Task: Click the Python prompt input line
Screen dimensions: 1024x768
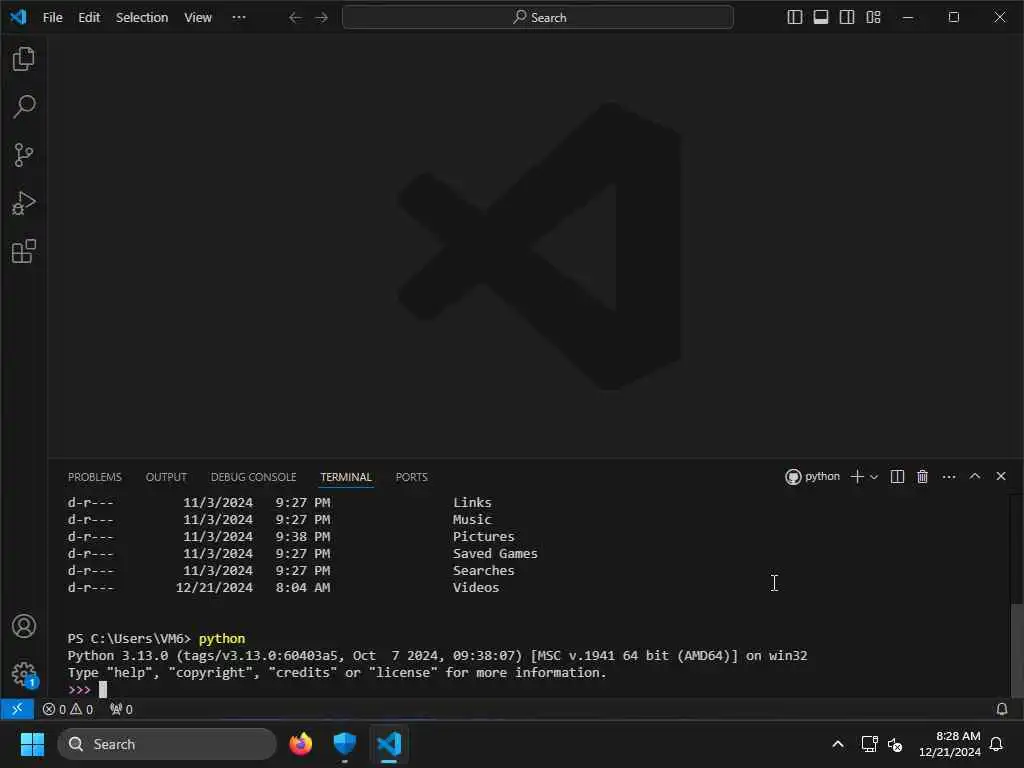Action: coord(536,690)
